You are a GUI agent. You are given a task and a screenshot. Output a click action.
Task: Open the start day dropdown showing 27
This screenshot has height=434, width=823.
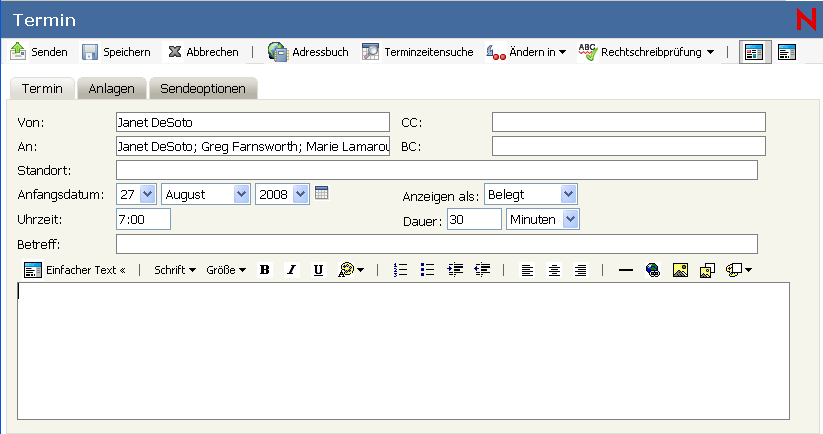click(136, 194)
